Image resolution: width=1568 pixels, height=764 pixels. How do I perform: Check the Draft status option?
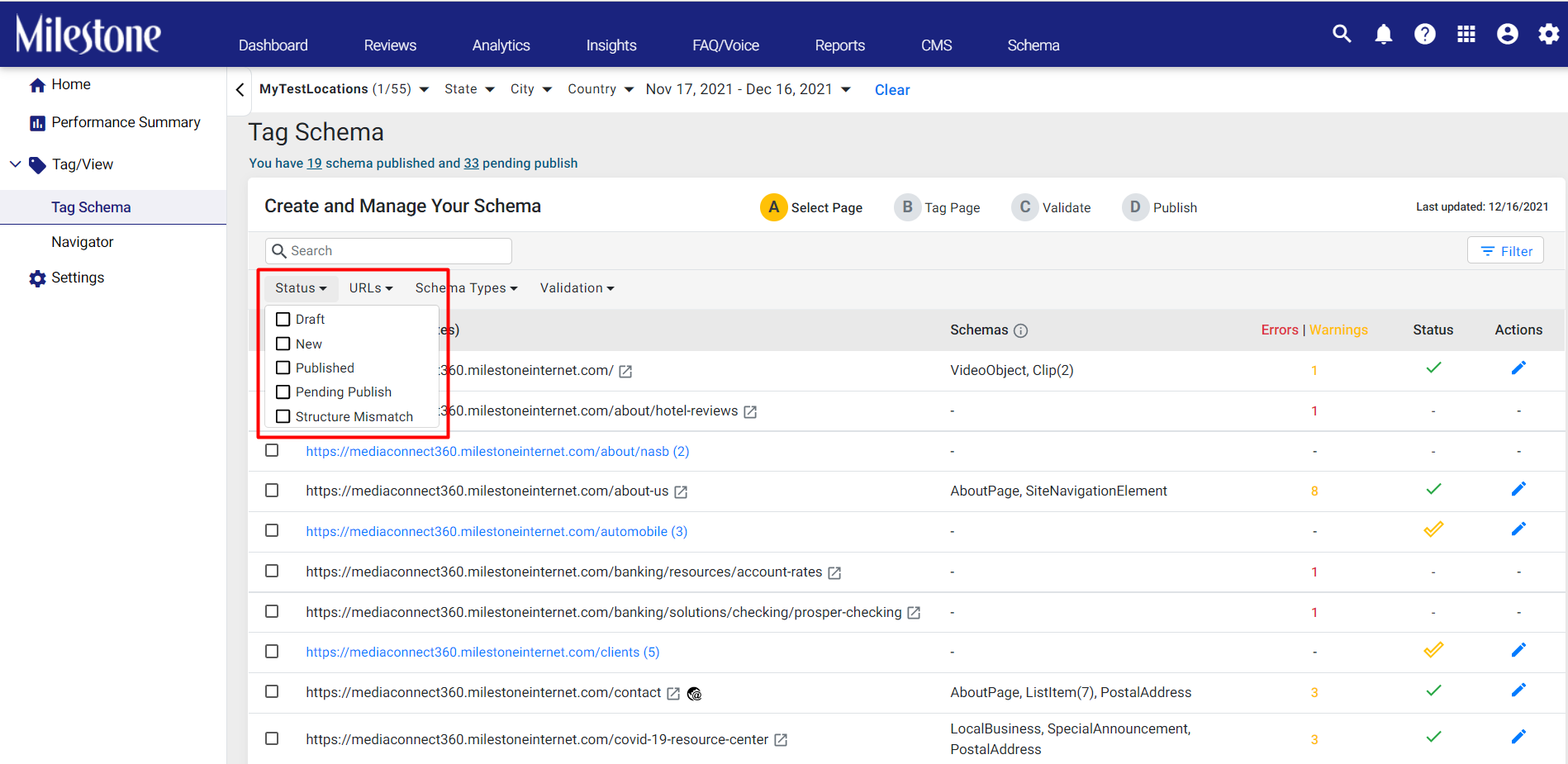point(283,320)
